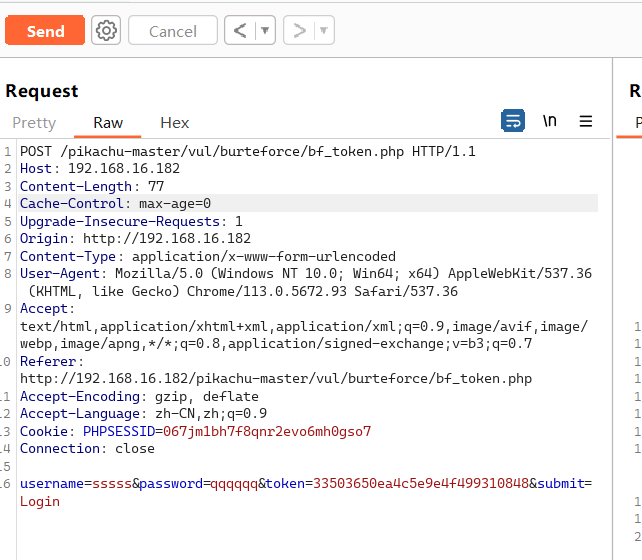Click the Request panel heading
The width and height of the screenshot is (642, 560).
pos(42,91)
